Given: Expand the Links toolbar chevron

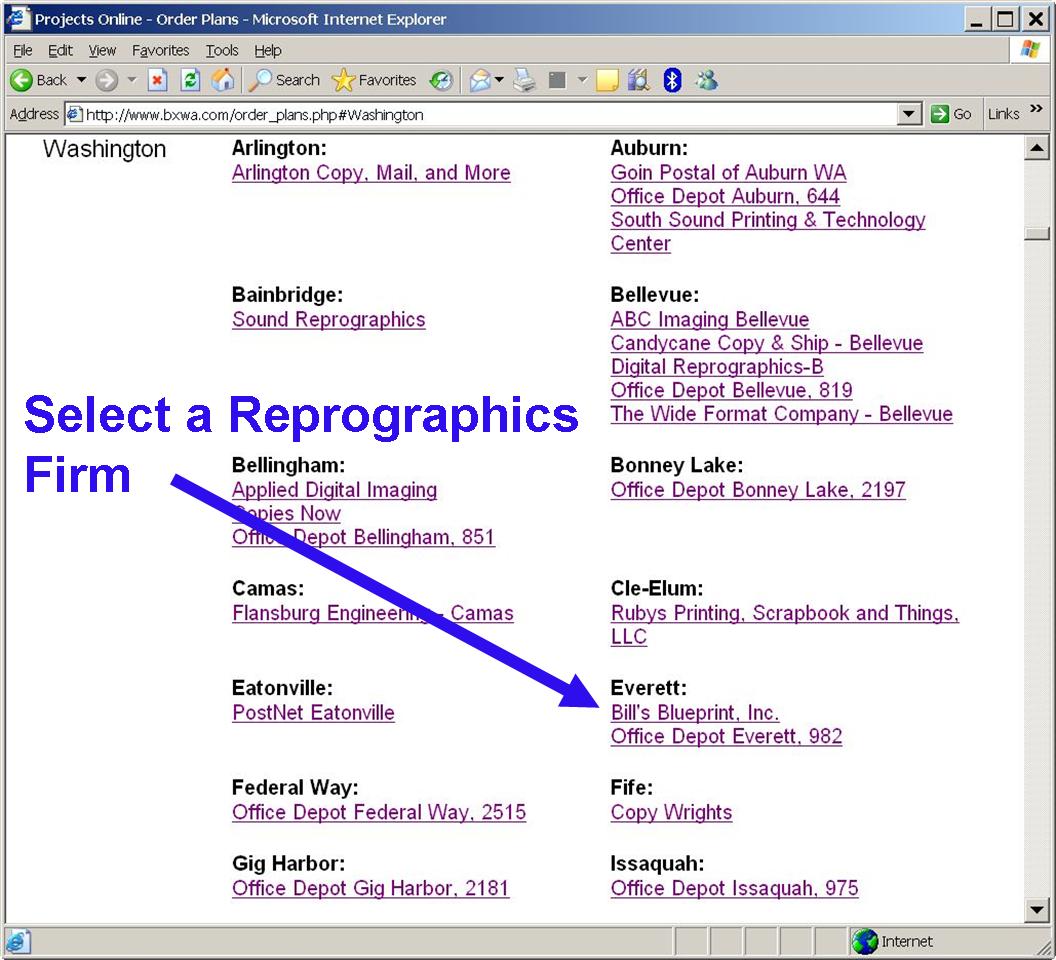Looking at the screenshot, I should tap(1036, 109).
